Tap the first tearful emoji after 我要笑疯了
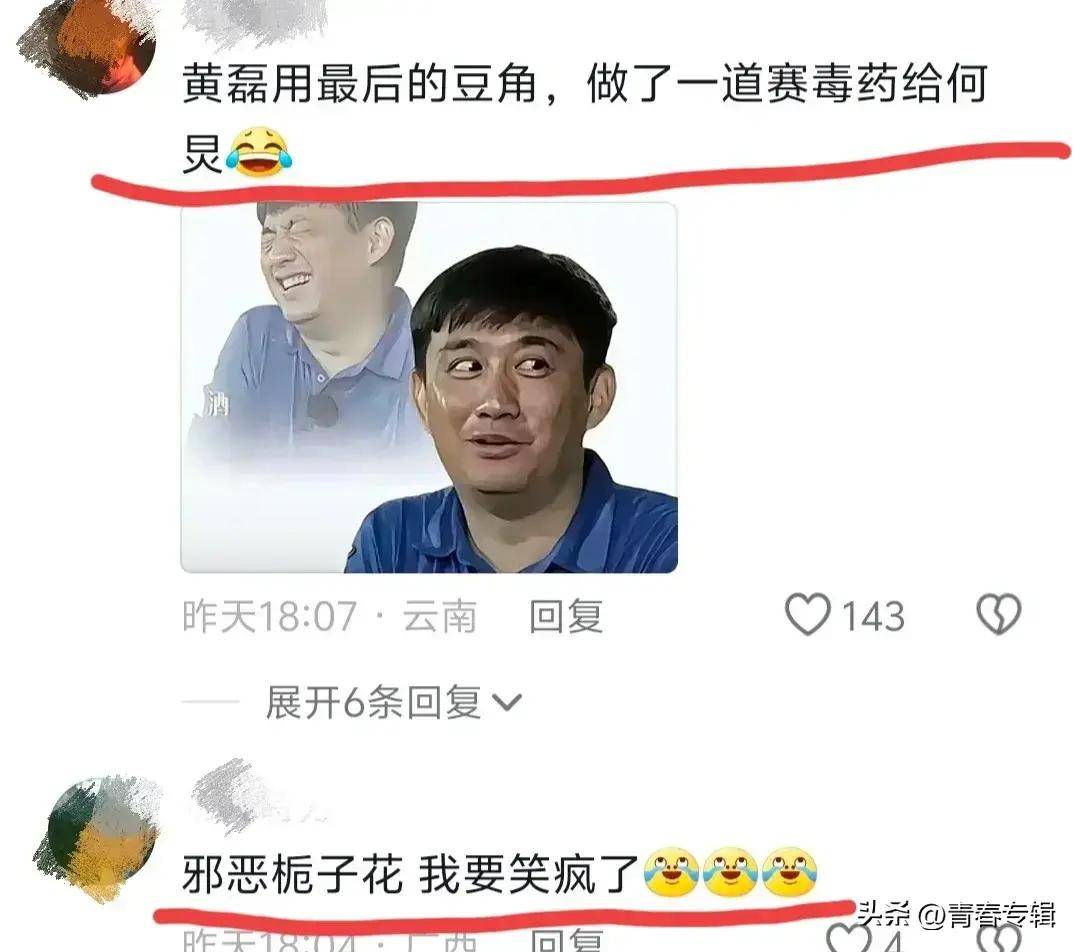This screenshot has width=1080, height=952. (x=672, y=873)
